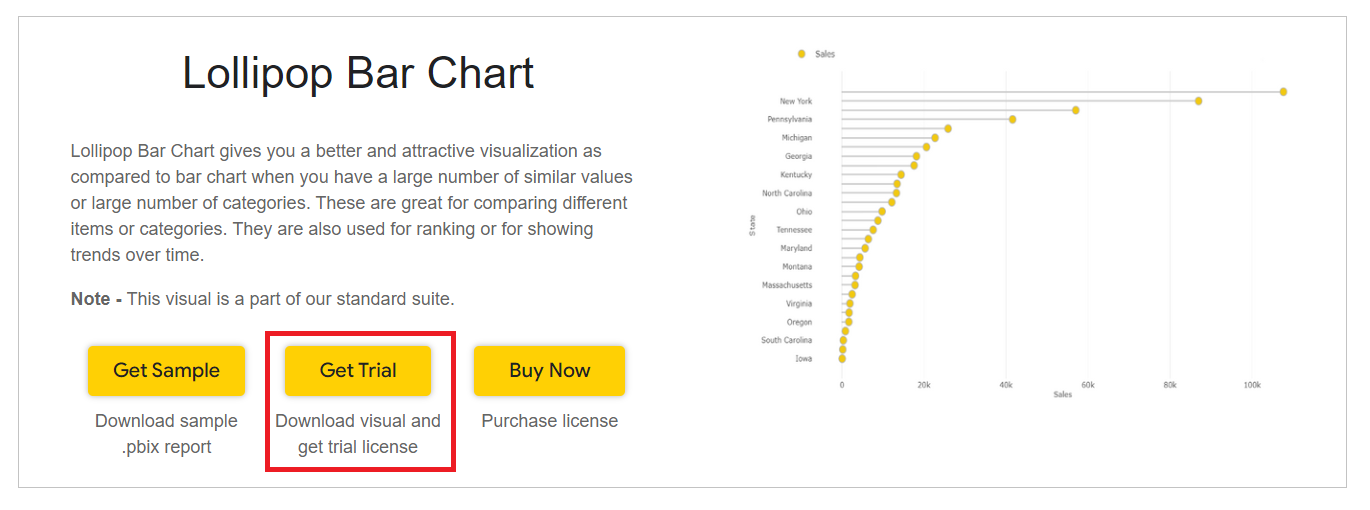The width and height of the screenshot is (1370, 510).
Task: Click the Buy Now button
Action: pos(549,370)
